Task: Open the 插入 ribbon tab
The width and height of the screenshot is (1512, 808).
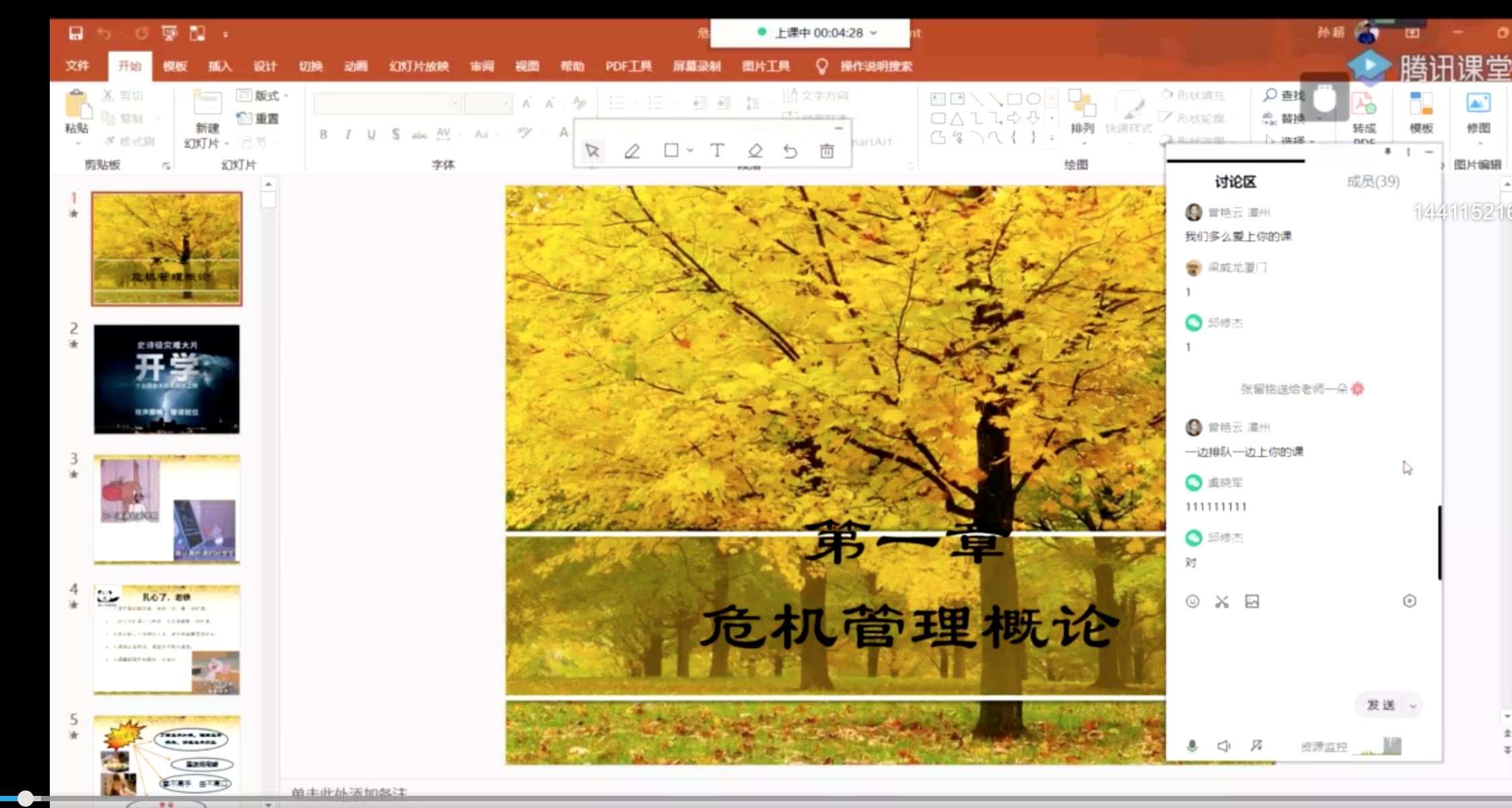Action: click(219, 66)
